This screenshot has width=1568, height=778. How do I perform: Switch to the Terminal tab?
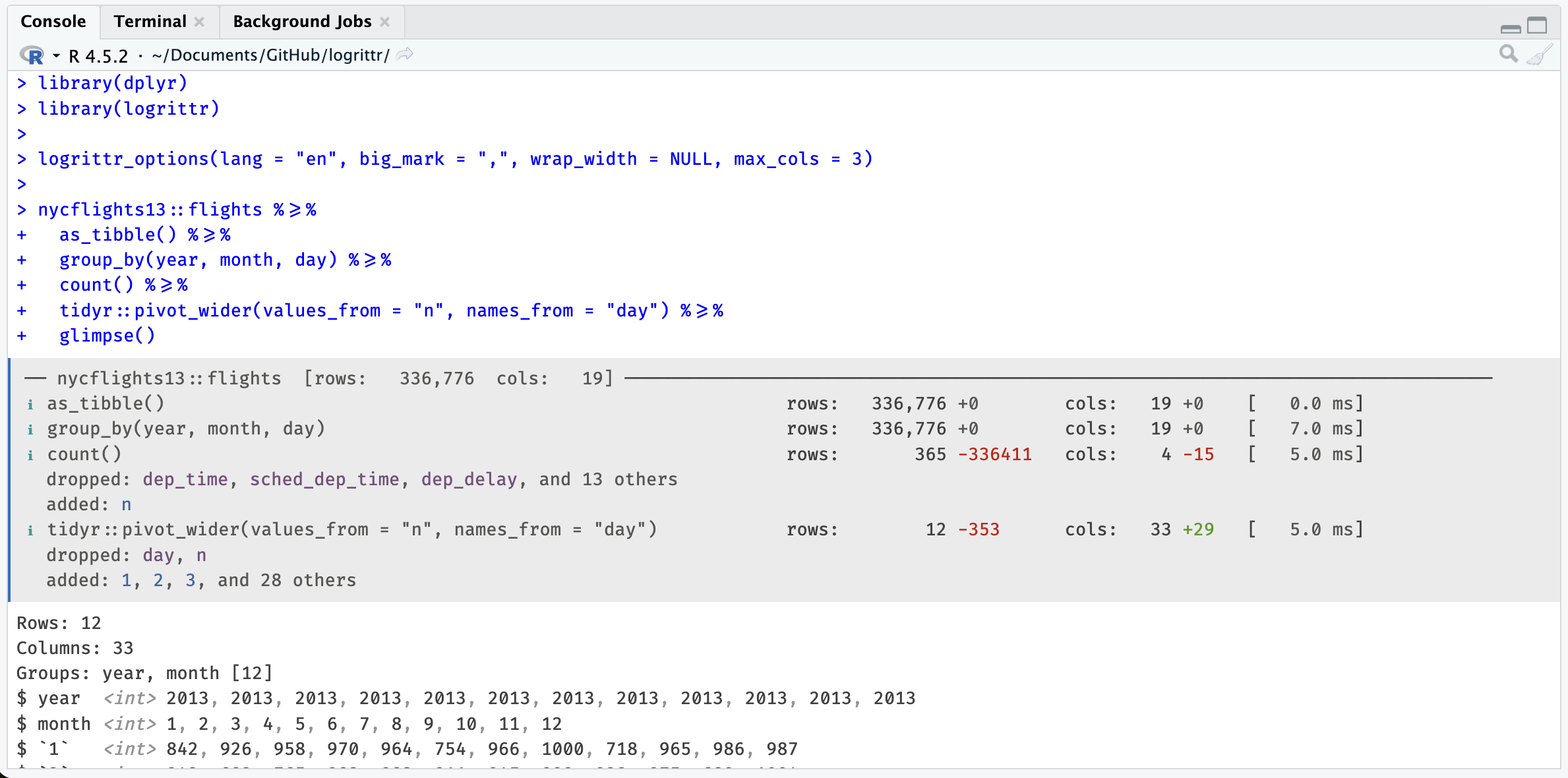point(150,22)
